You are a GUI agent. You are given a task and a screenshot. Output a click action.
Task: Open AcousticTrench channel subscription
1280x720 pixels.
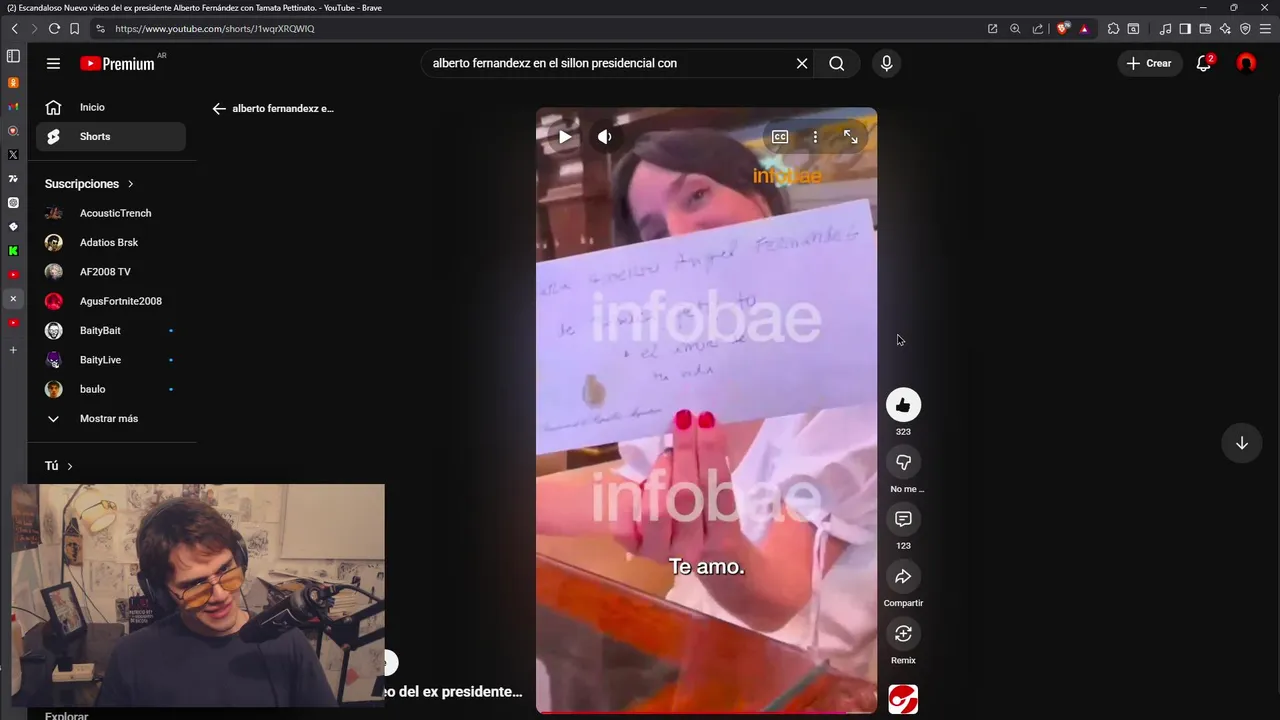[x=111, y=213]
